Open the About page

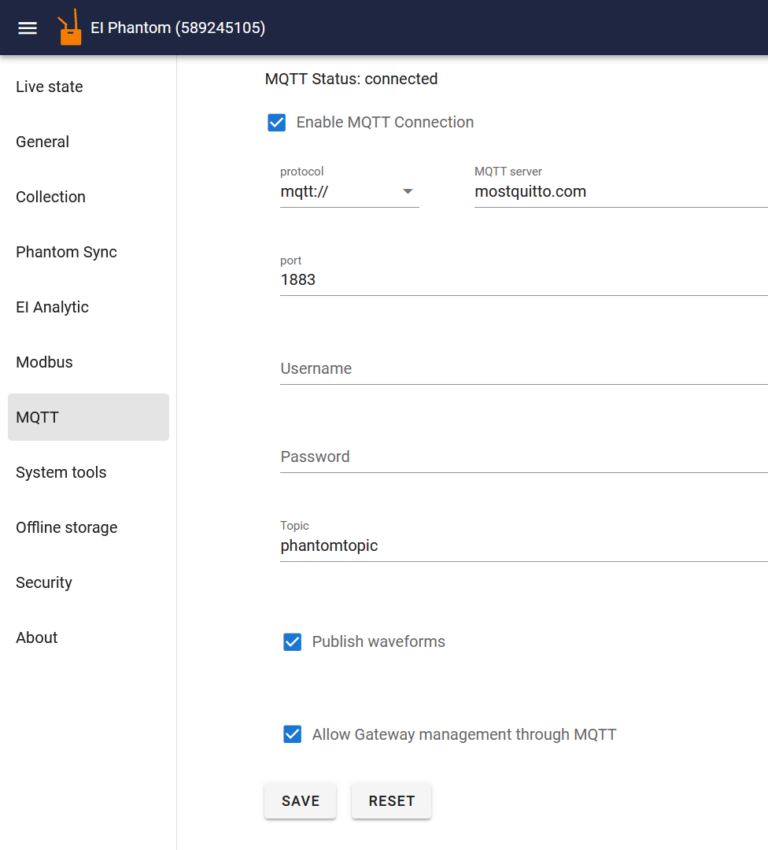pyautogui.click(x=36, y=637)
